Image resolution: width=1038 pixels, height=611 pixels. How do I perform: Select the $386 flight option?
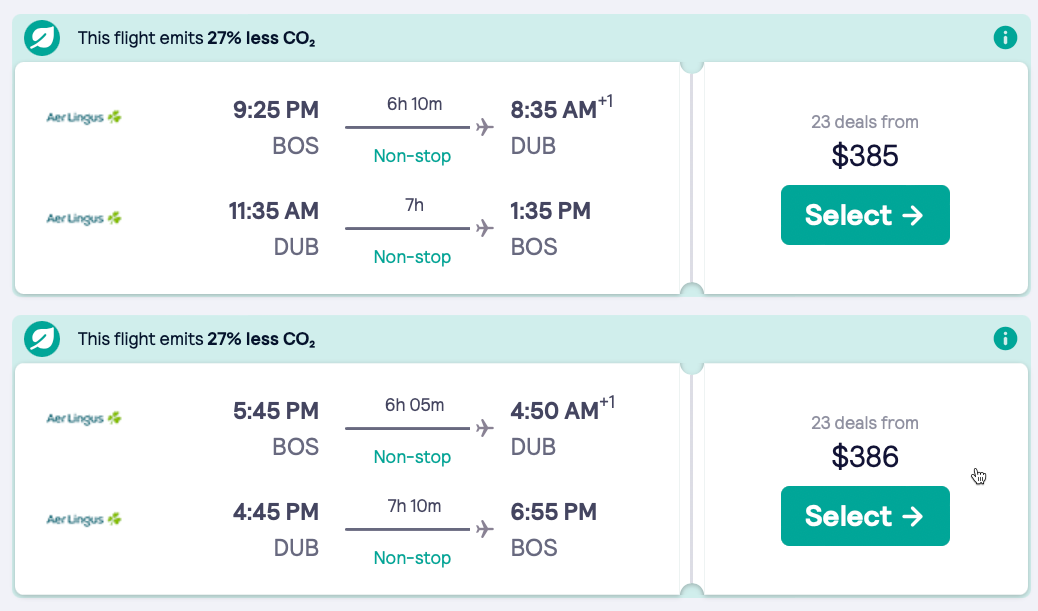coord(864,516)
